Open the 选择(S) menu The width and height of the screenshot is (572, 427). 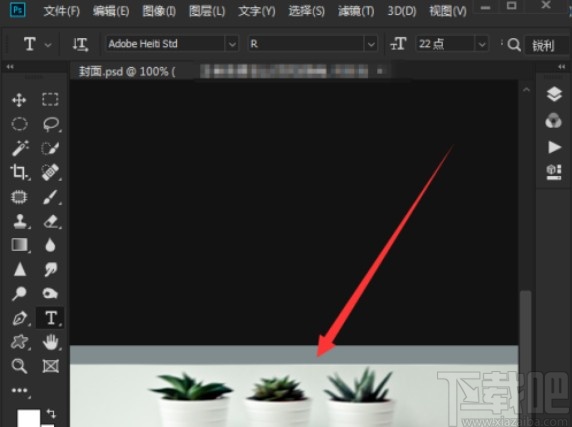pyautogui.click(x=306, y=11)
